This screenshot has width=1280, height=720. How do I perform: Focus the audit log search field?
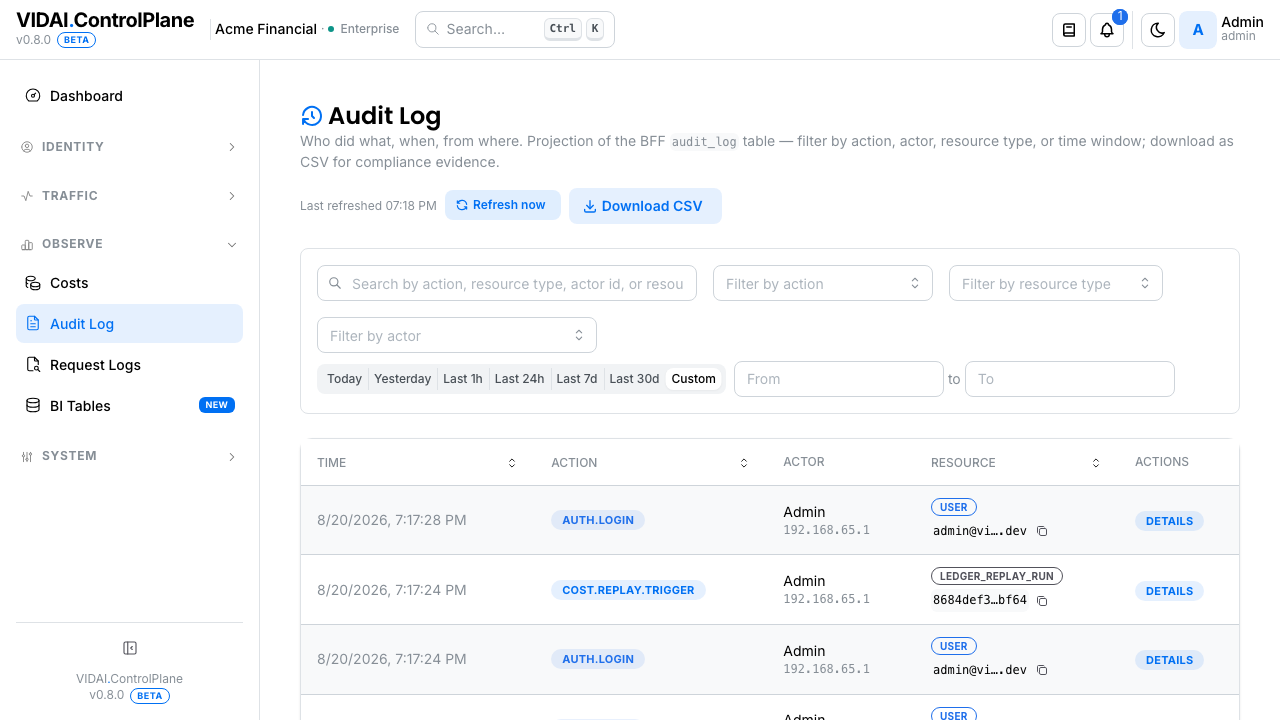pos(507,284)
